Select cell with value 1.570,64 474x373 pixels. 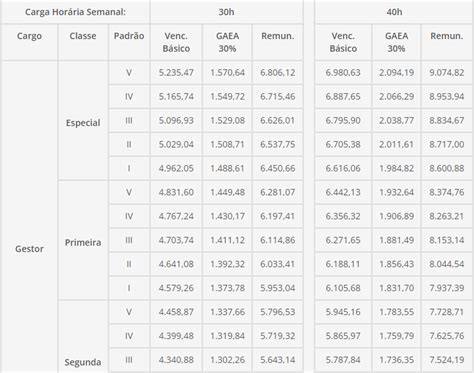tap(227, 72)
